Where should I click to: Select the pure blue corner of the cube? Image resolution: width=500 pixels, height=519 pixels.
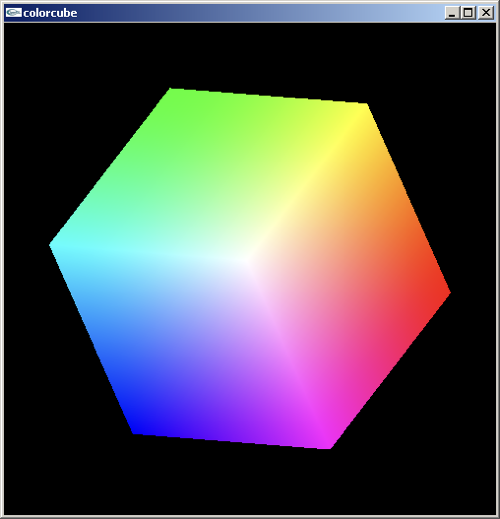[134, 433]
